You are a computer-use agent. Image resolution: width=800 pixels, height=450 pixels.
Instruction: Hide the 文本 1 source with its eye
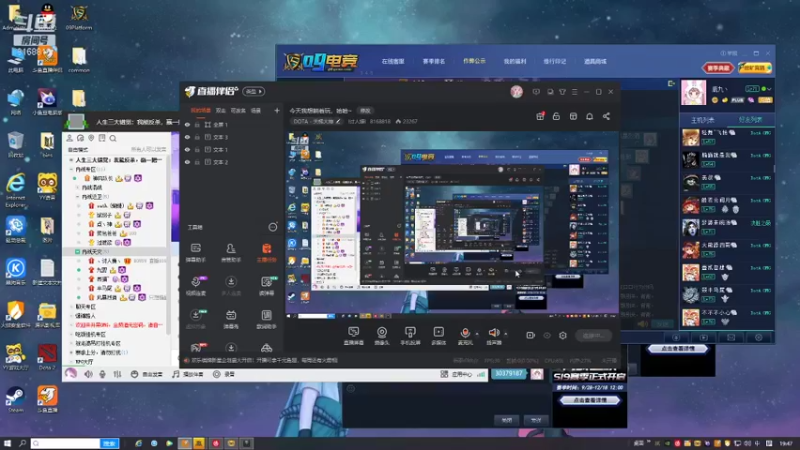click(187, 149)
